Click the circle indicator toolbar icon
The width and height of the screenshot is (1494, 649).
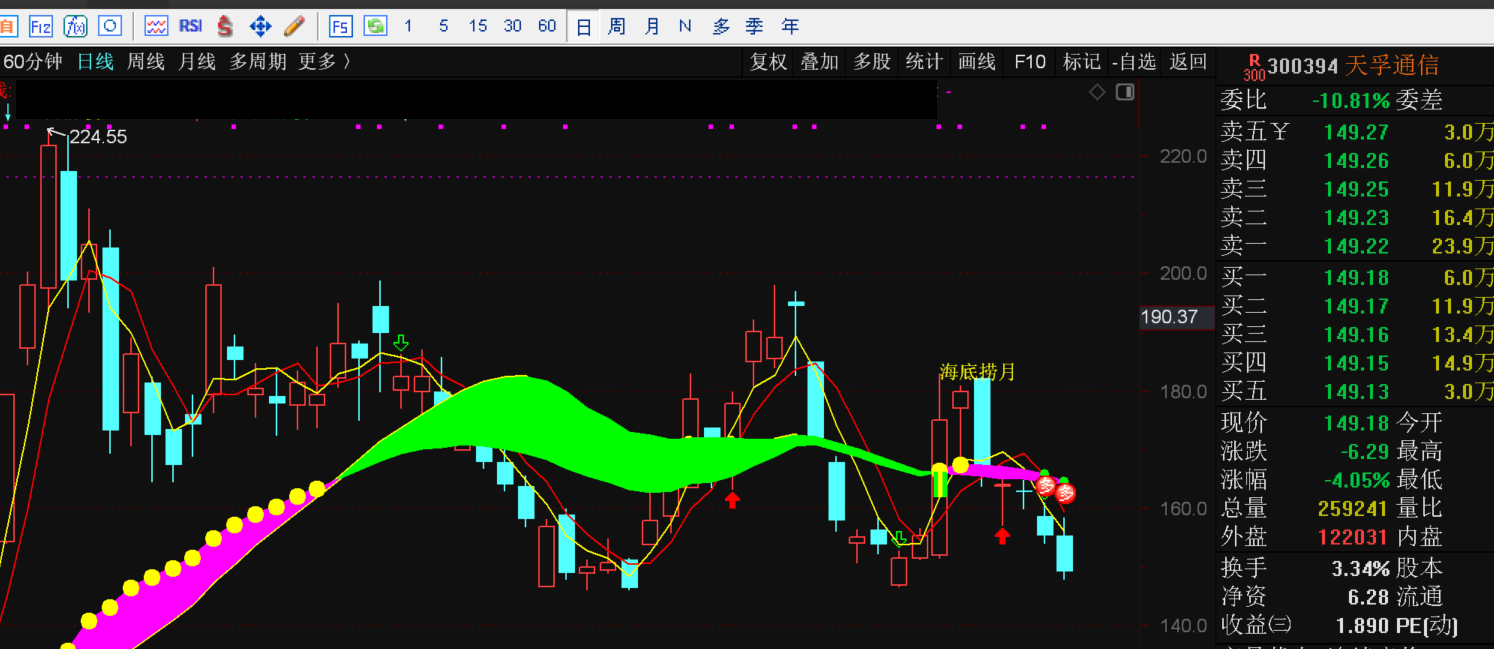[110, 26]
